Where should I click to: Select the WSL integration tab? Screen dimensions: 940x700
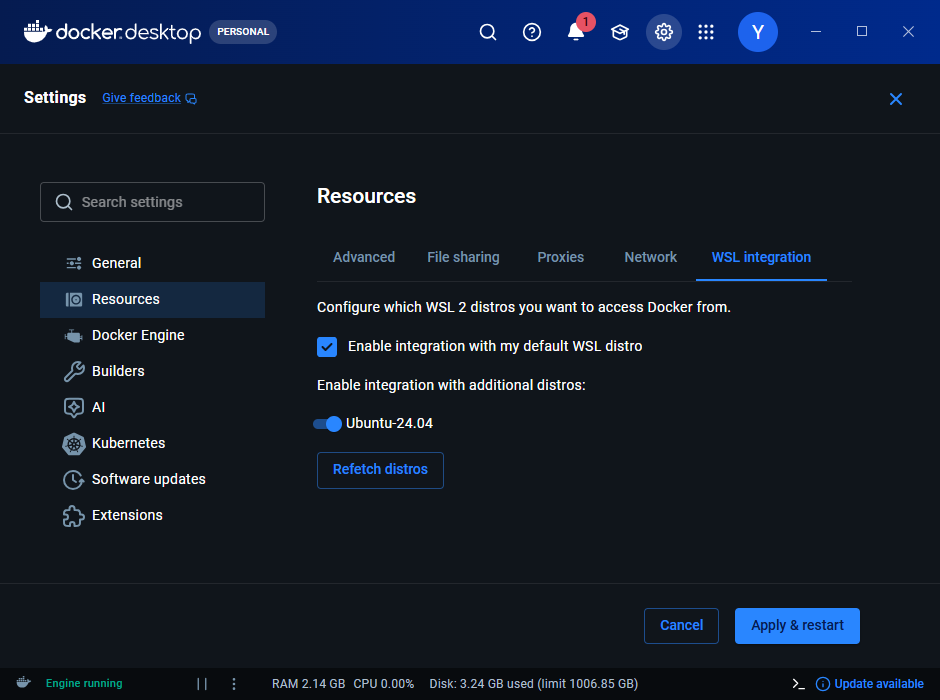tap(761, 257)
